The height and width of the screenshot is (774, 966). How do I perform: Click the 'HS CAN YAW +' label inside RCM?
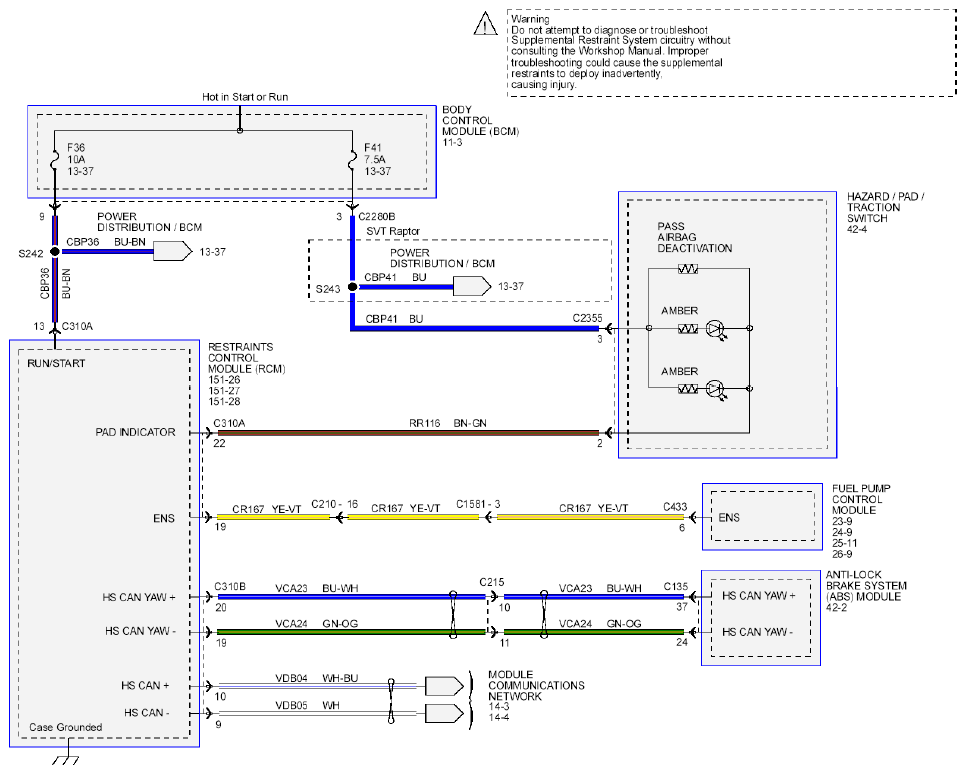click(139, 597)
